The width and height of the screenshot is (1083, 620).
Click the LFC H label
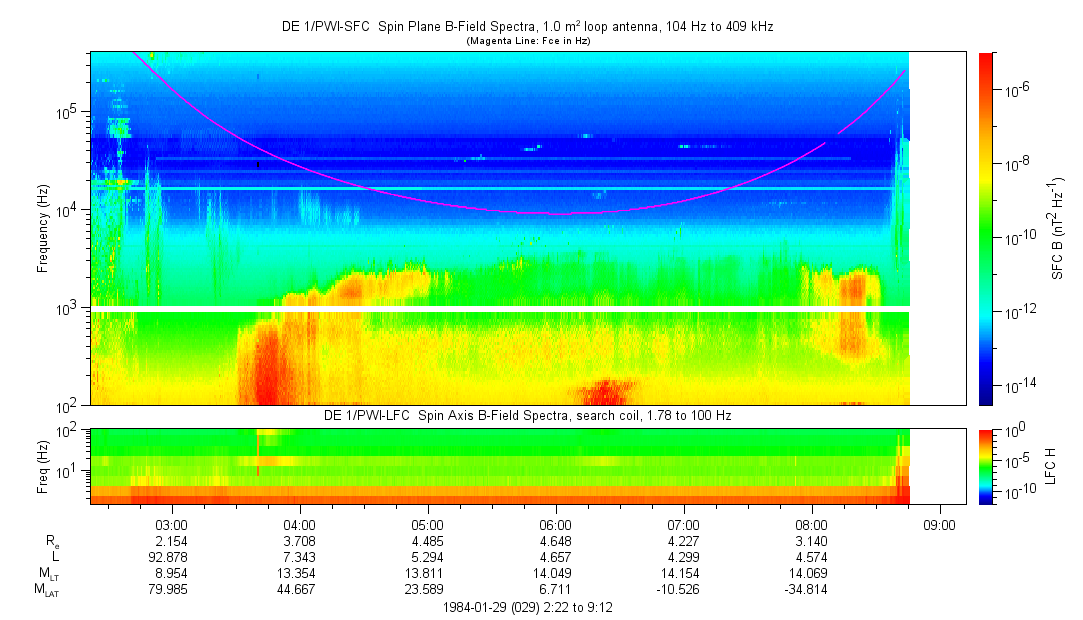[x=1051, y=466]
